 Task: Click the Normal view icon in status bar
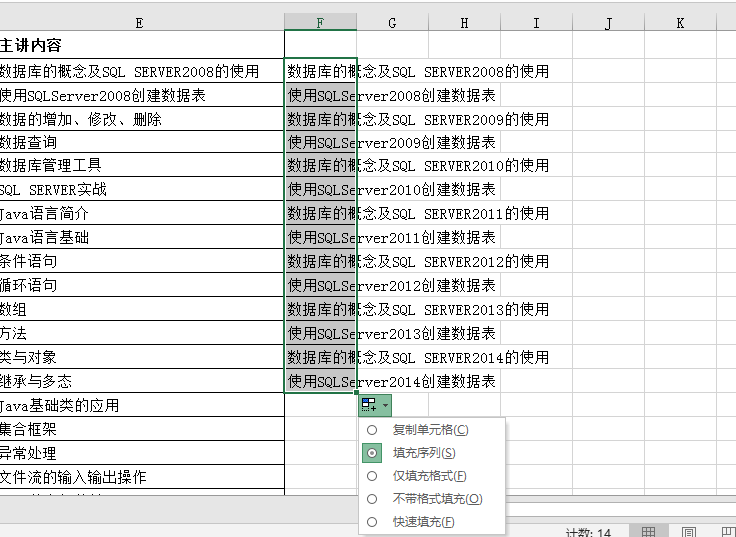(x=648, y=532)
